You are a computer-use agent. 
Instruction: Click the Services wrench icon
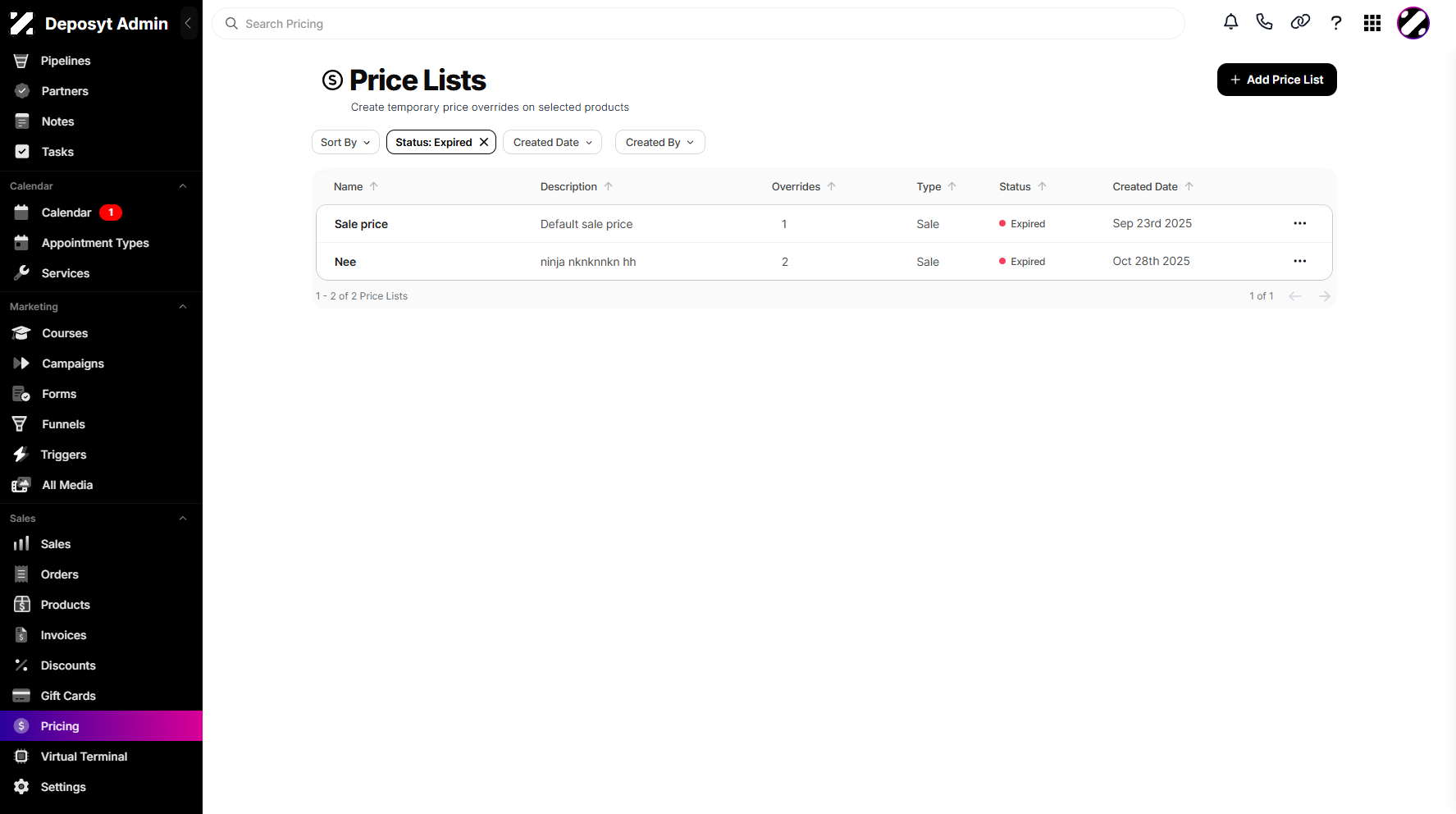22,273
